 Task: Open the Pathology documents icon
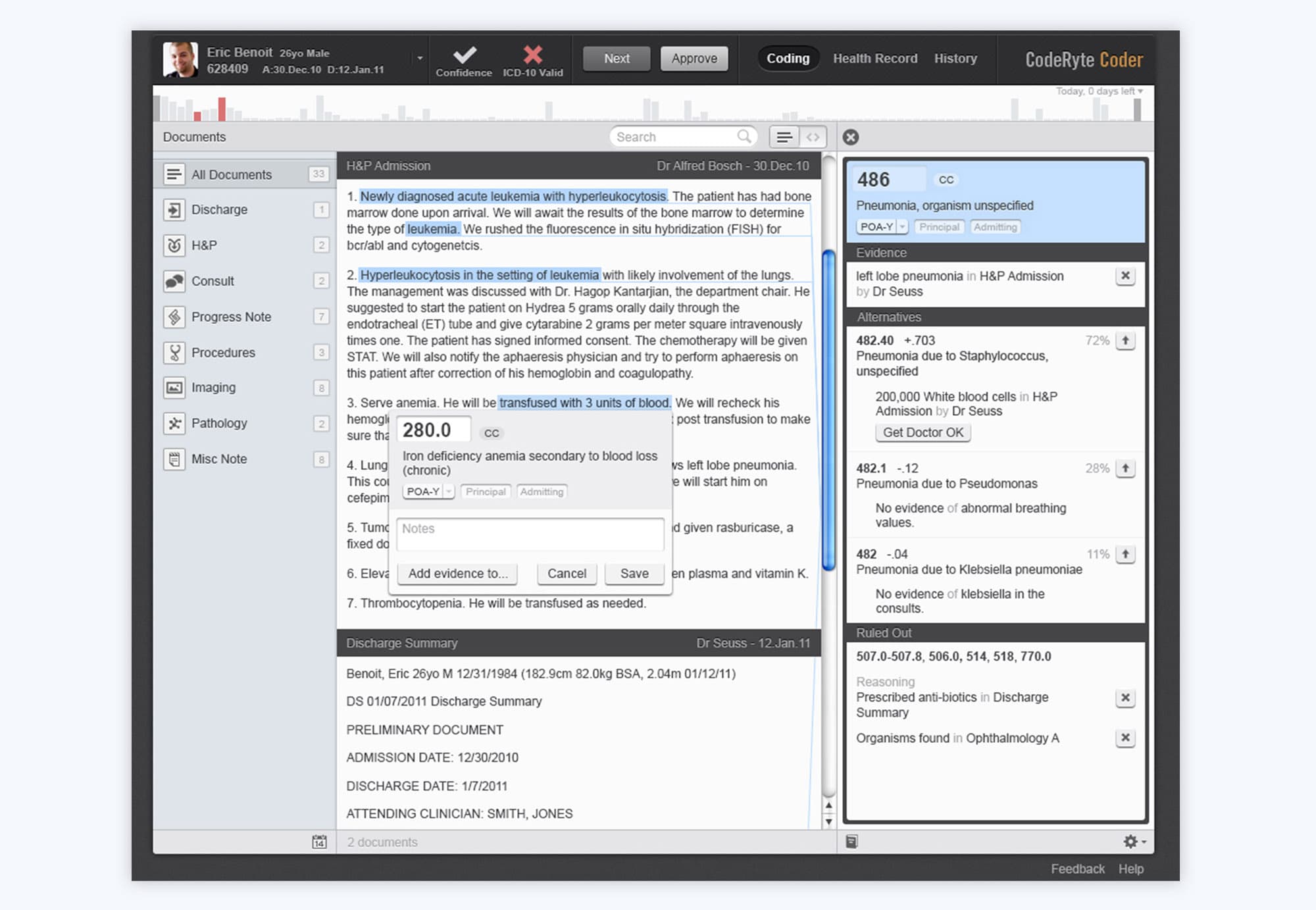pos(174,423)
